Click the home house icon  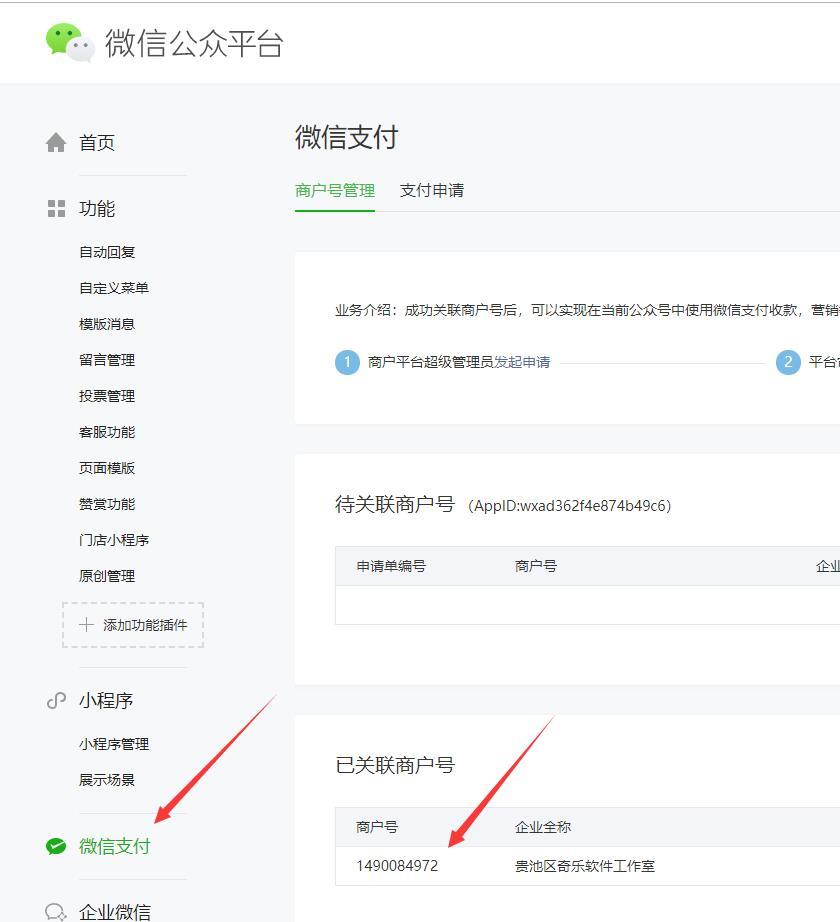click(56, 142)
